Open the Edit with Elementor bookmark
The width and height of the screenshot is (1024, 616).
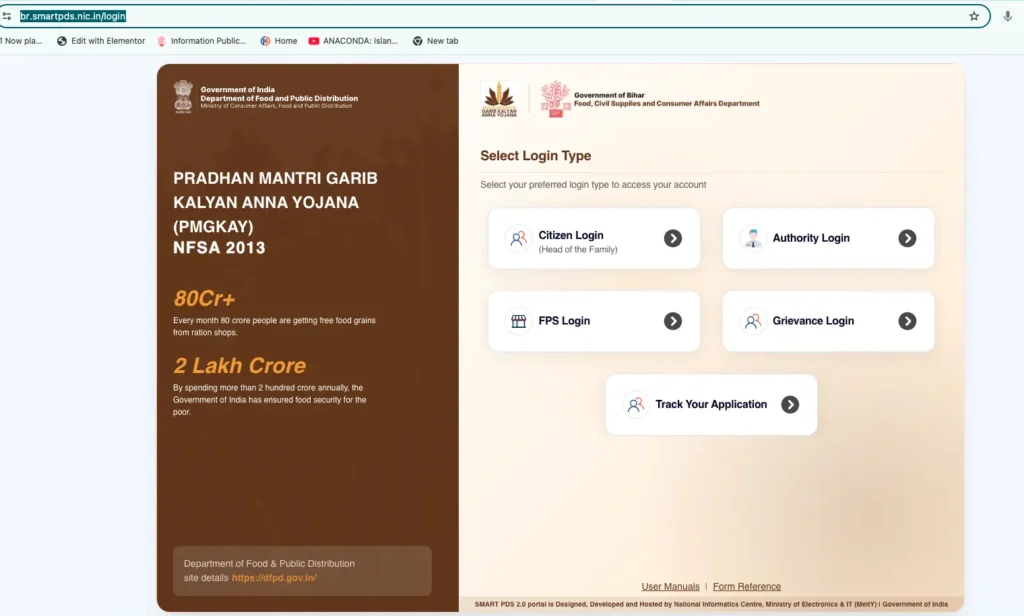tap(101, 41)
